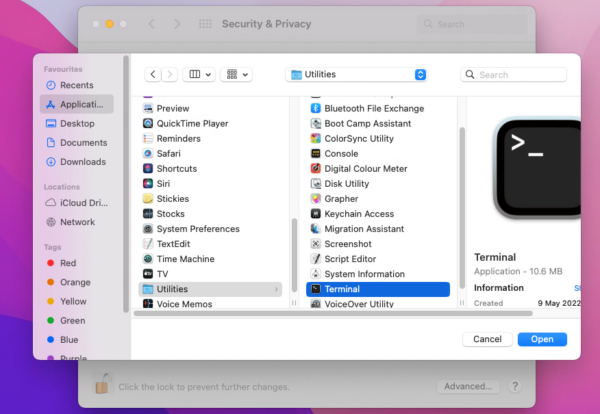600x414 pixels.
Task: Click show all grid in Security & Privacy
Action: (205, 24)
